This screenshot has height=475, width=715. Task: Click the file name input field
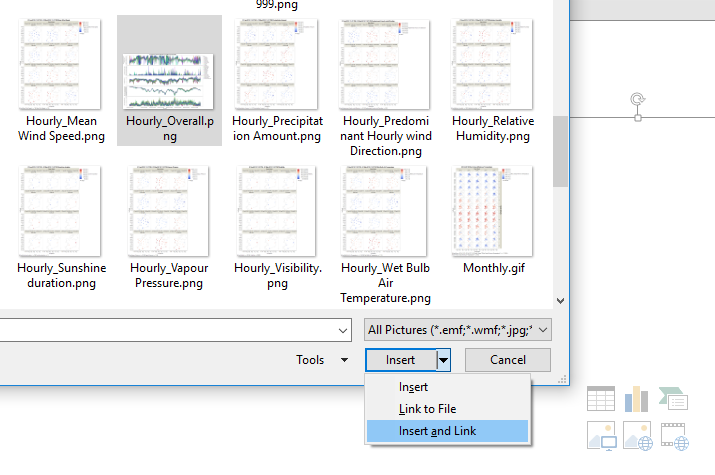(x=176, y=330)
